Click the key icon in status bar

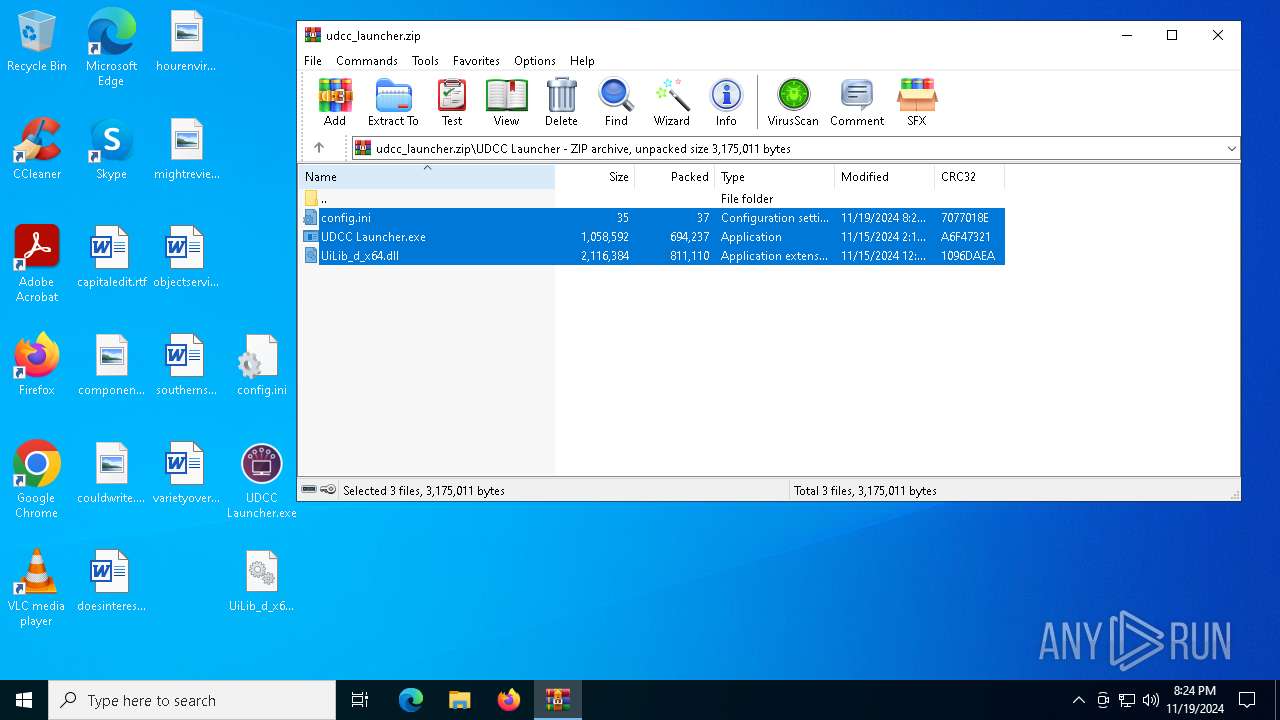pyautogui.click(x=328, y=490)
